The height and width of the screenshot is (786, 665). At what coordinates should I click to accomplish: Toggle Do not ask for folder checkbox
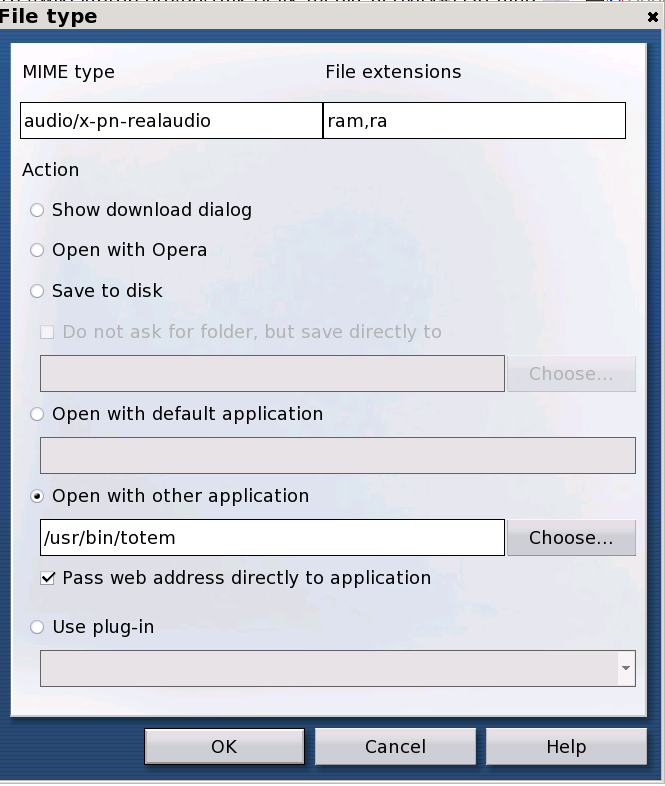(x=48, y=332)
